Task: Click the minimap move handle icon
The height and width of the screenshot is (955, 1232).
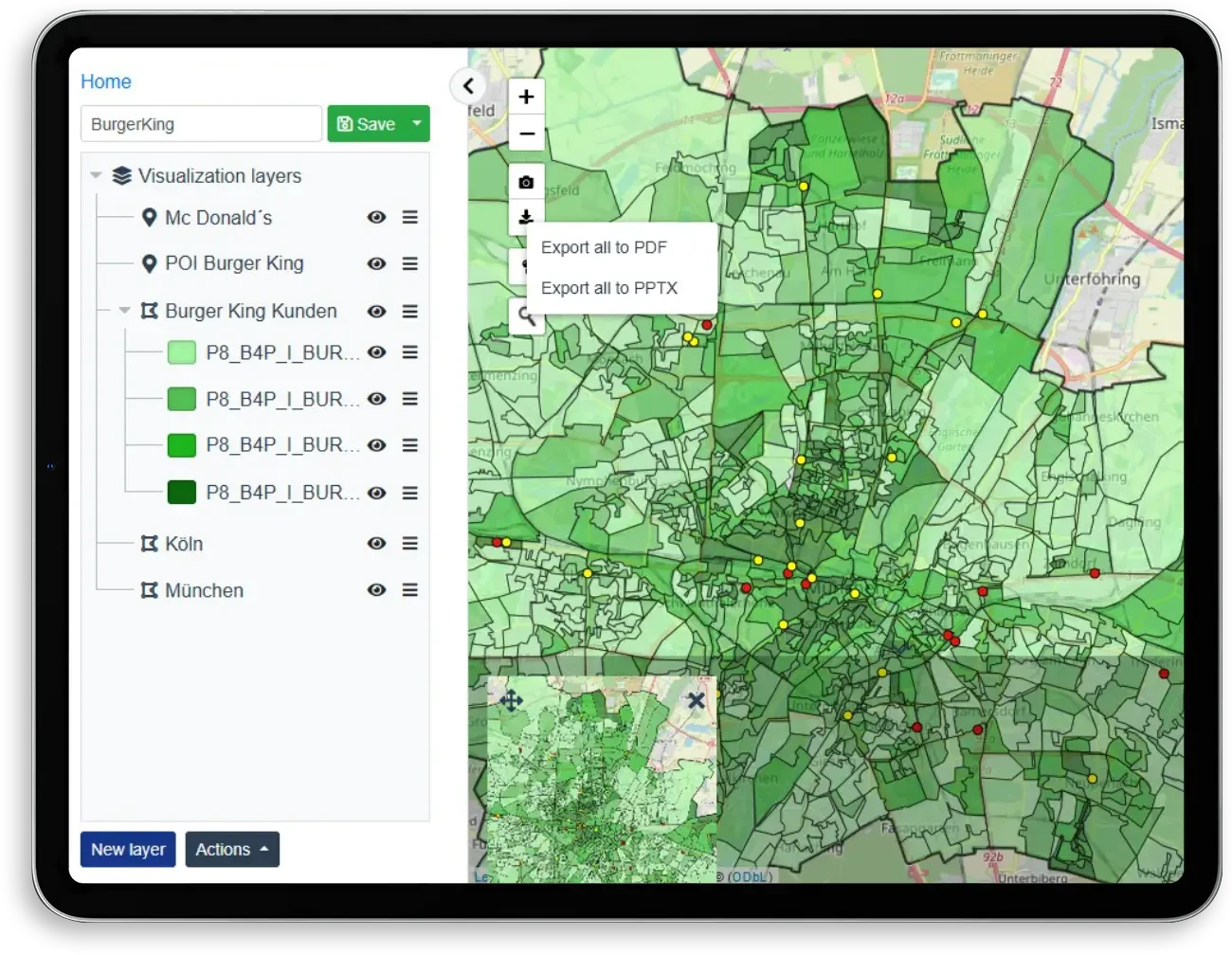Action: coord(511,700)
